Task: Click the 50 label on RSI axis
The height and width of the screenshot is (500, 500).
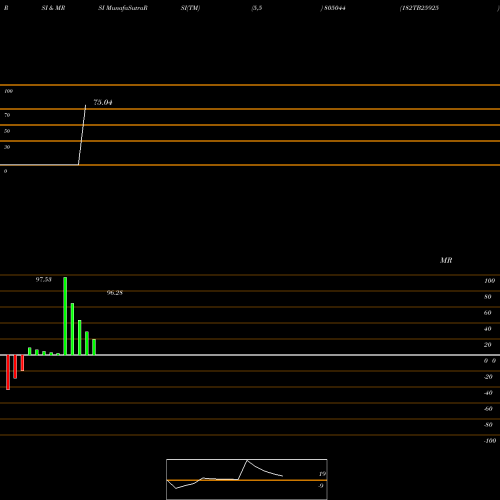Action: [7, 131]
